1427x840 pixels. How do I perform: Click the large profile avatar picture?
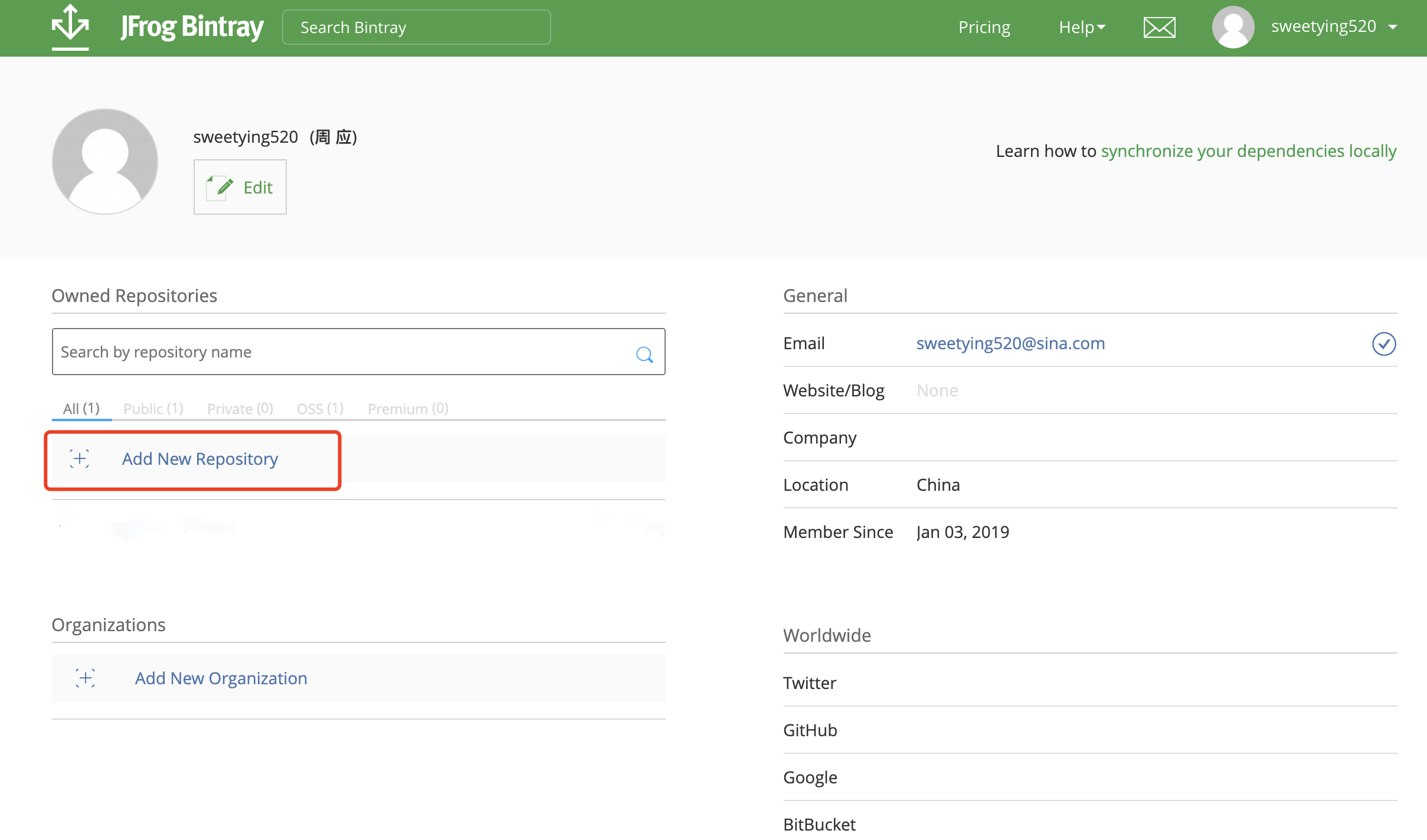tap(105, 162)
